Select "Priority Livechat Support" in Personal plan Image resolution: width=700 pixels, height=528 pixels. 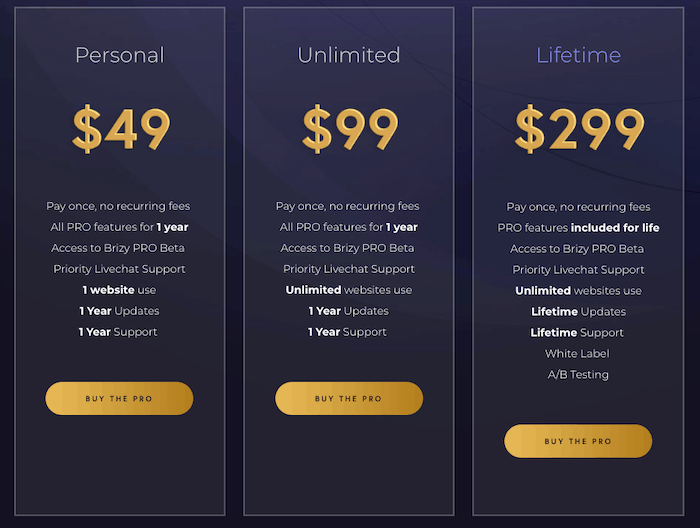coord(119,269)
